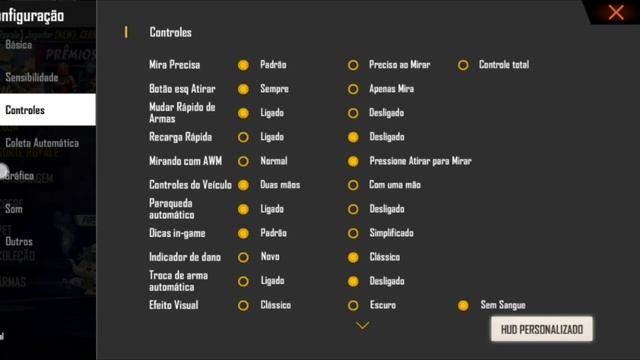Turn on Troca de arma automática

tap(243, 281)
